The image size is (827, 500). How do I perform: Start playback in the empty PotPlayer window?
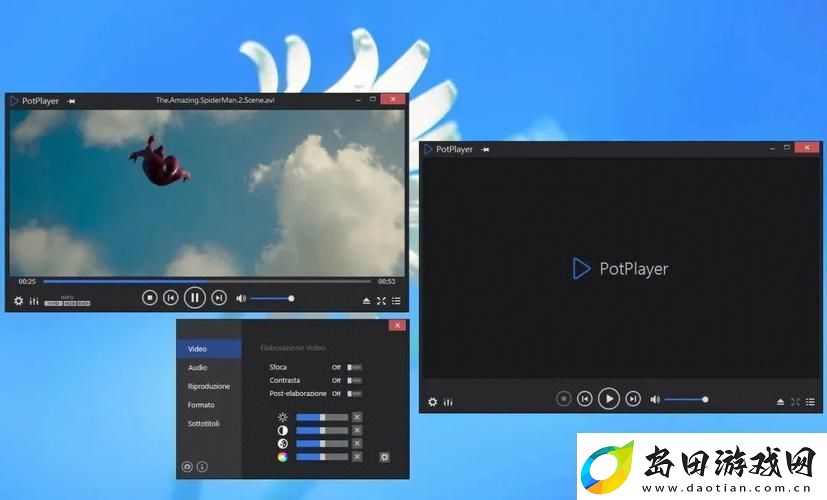pyautogui.click(x=609, y=399)
